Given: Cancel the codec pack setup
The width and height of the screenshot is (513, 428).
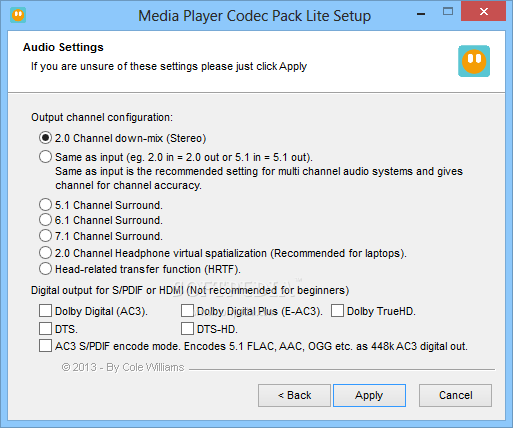Looking at the screenshot, I should tap(455, 395).
